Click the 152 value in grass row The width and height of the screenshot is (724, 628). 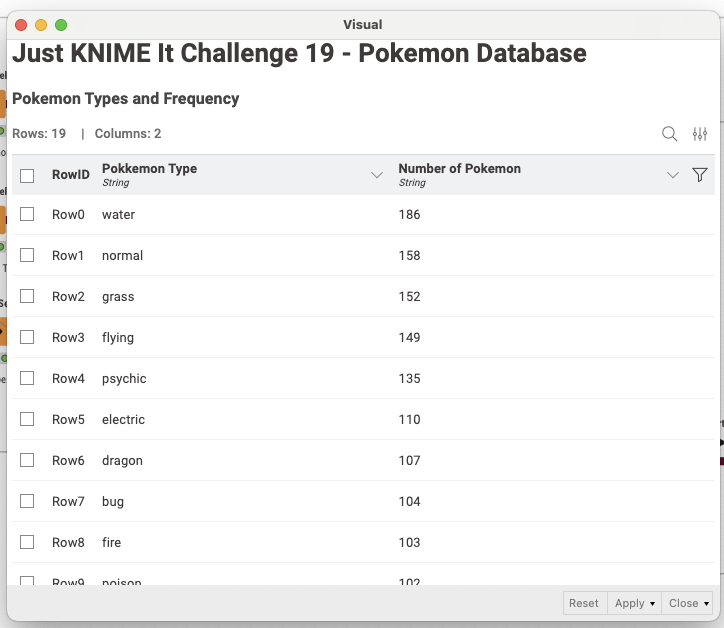pos(409,297)
